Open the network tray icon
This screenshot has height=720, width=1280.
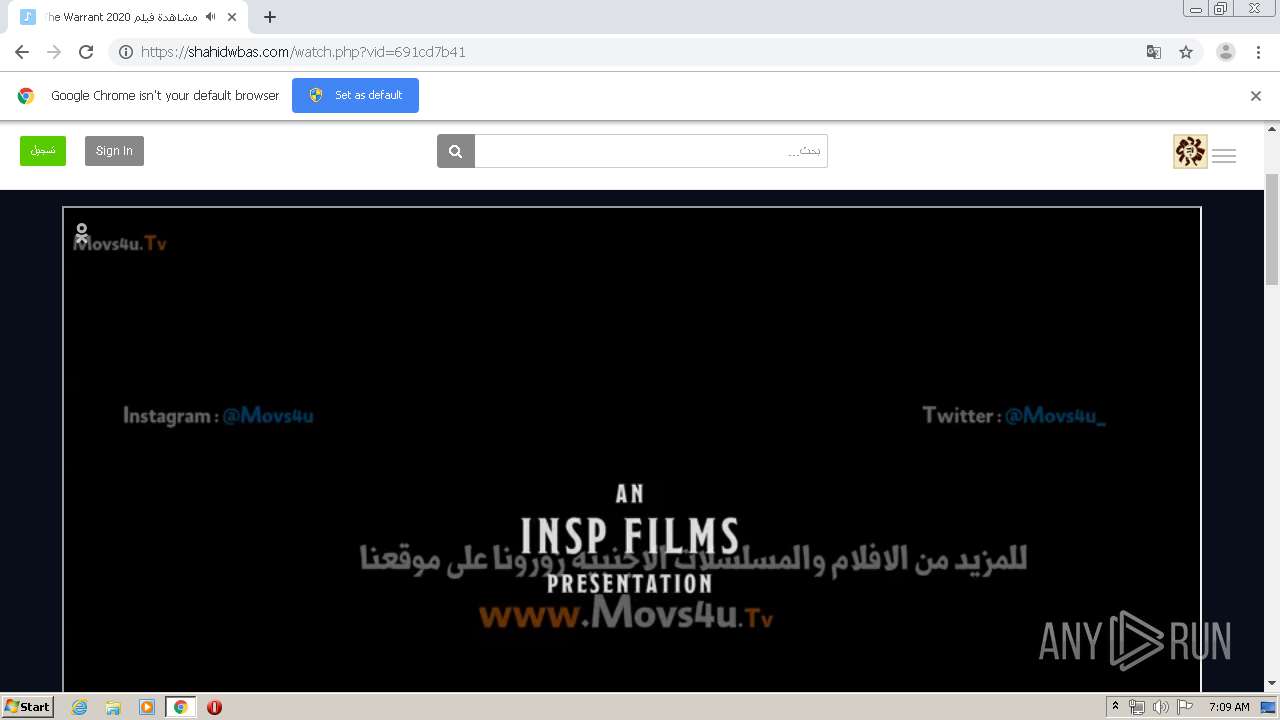pyautogui.click(x=1137, y=707)
